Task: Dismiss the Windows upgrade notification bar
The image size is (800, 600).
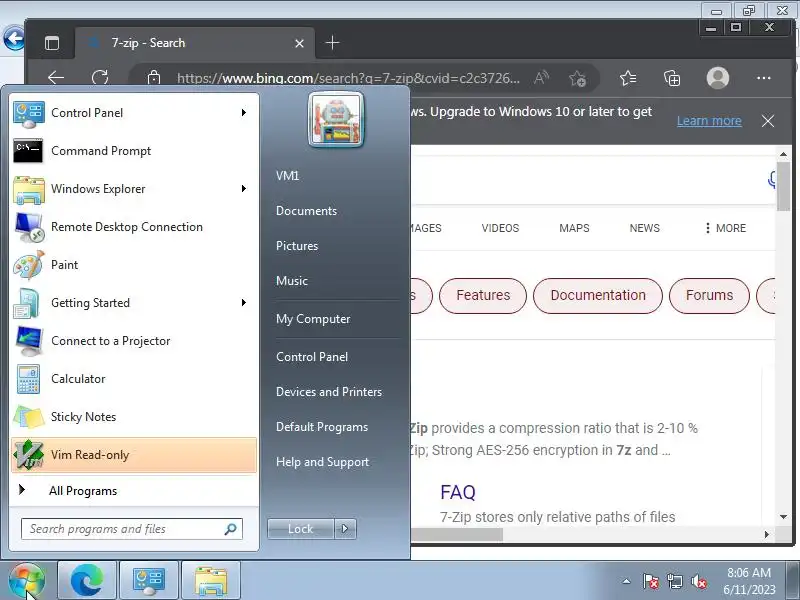Action: coord(768,121)
